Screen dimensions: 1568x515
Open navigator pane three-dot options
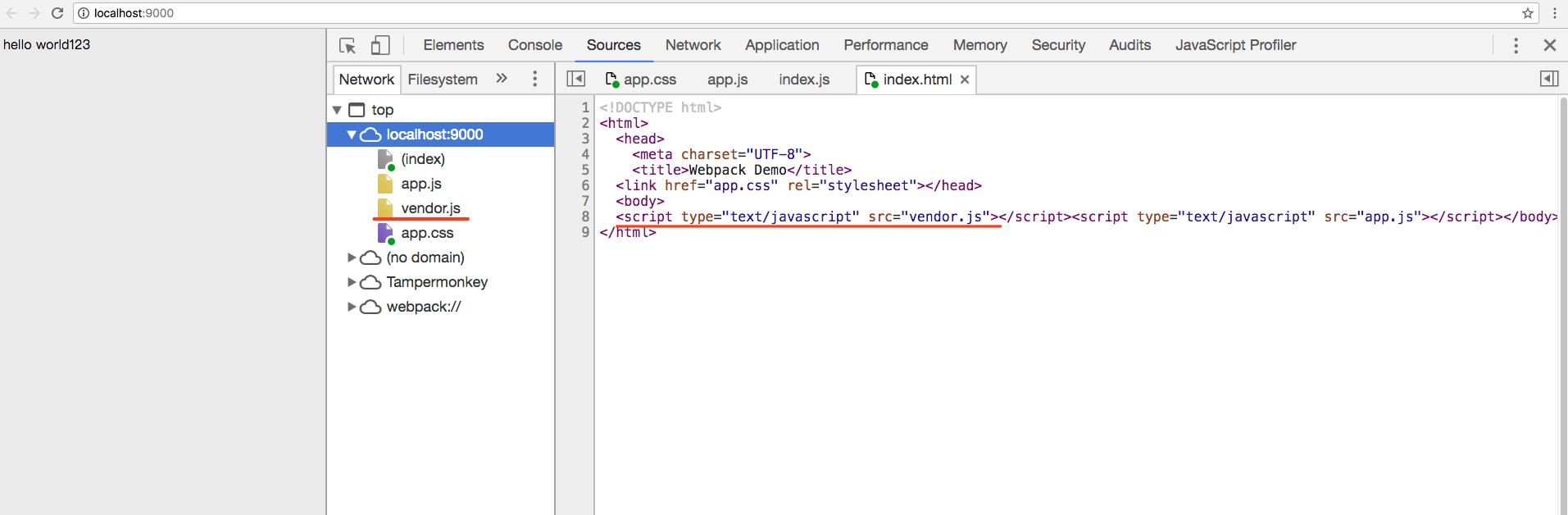pyautogui.click(x=535, y=79)
